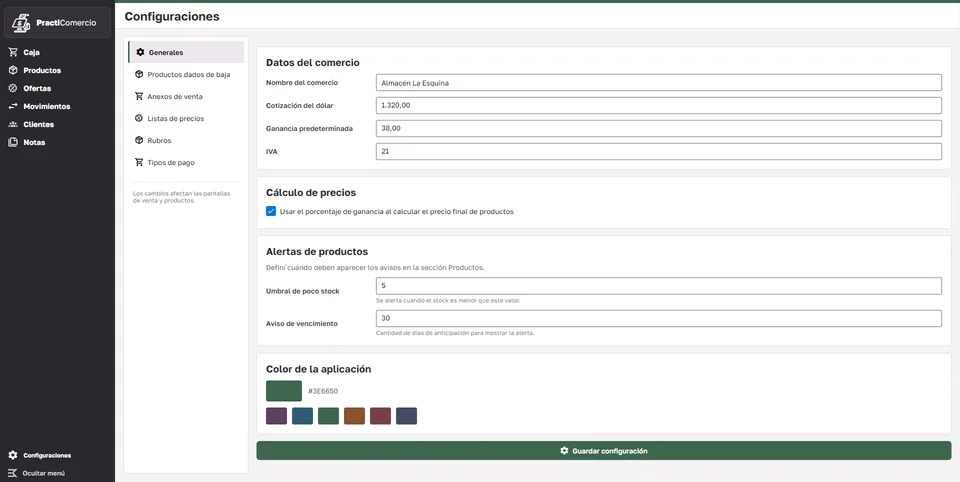Click the Color de la aplicación heading
960x482 pixels.
[x=318, y=369]
